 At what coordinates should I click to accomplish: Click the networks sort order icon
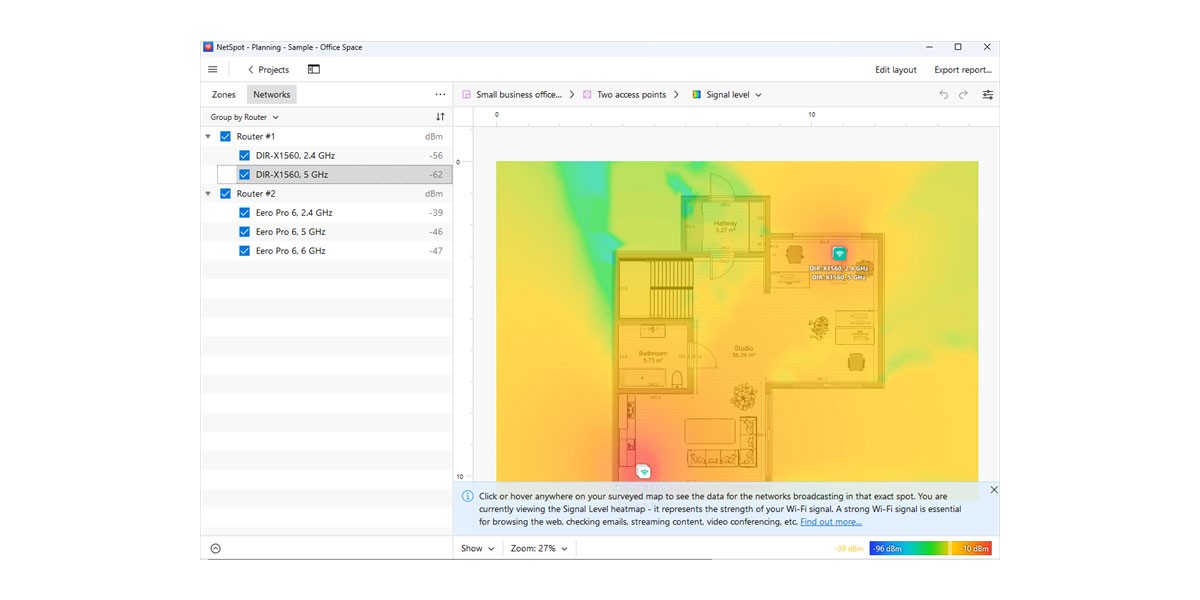(x=440, y=117)
